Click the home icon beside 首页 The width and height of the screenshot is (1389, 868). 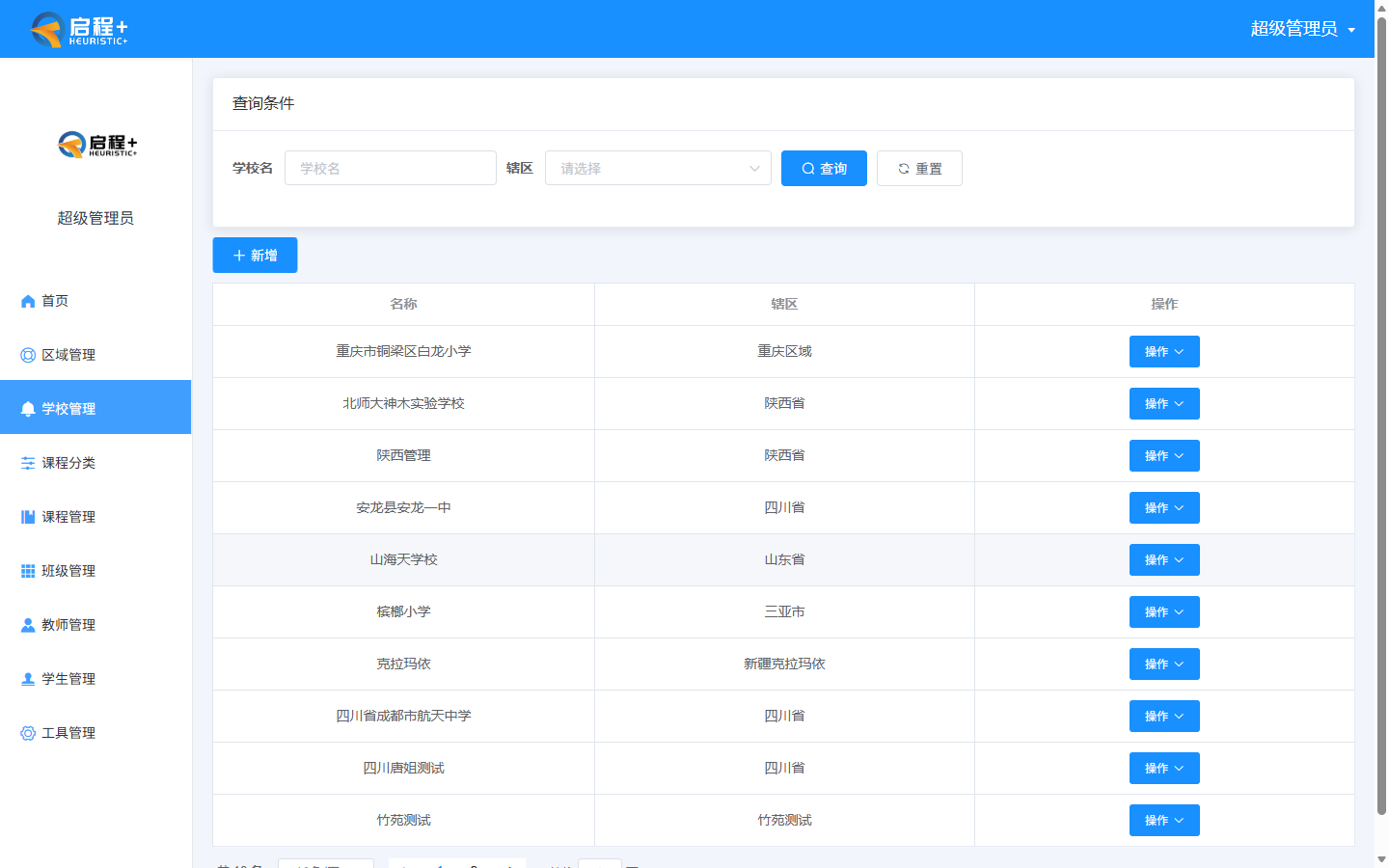[x=28, y=301]
